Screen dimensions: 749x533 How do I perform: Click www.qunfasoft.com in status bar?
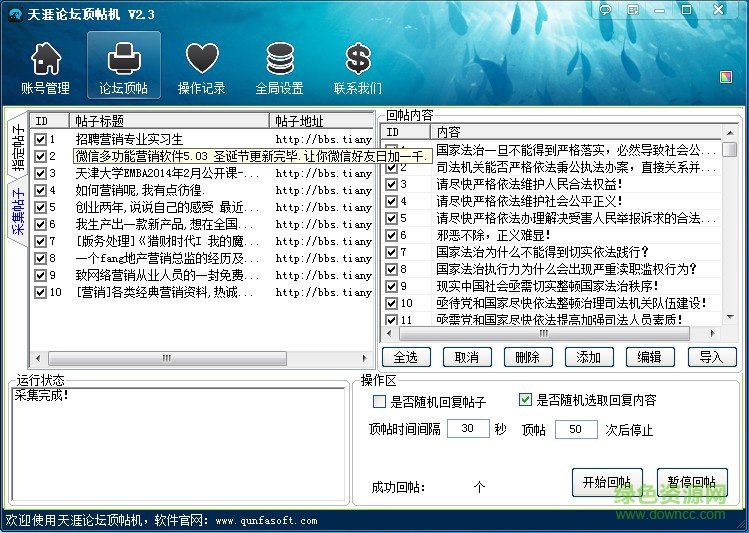pyautogui.click(x=267, y=521)
